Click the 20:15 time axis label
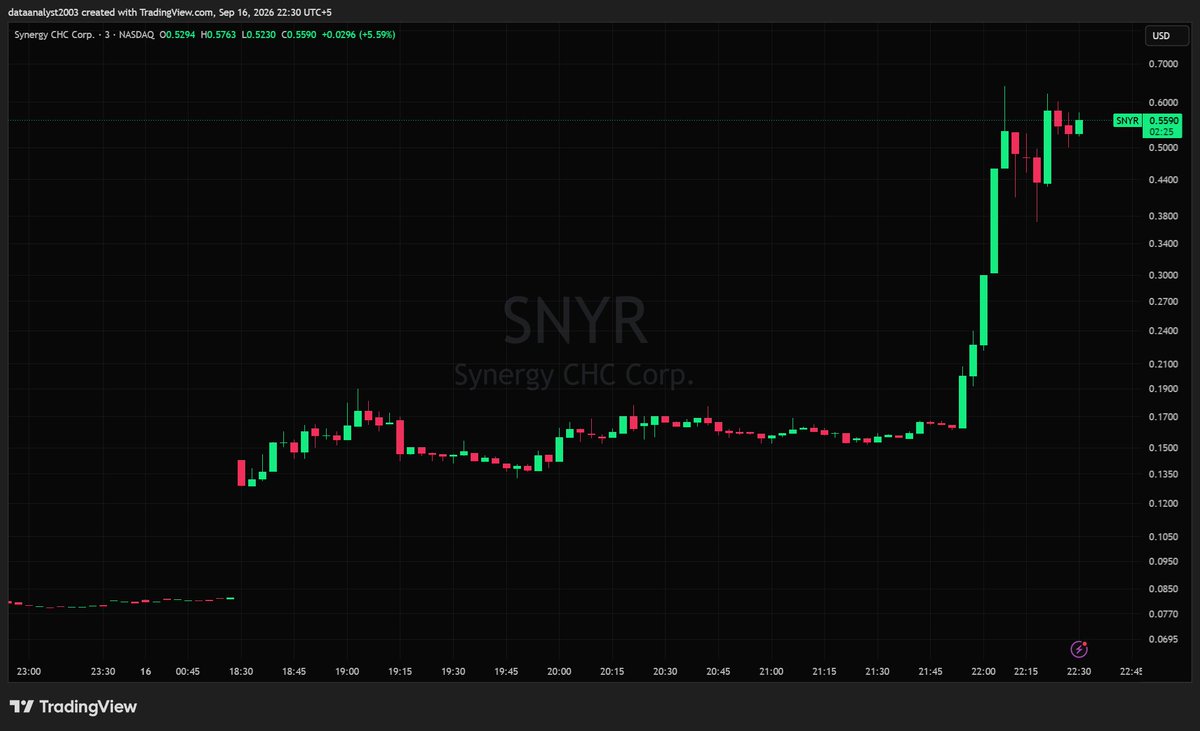The height and width of the screenshot is (731, 1200). [x=612, y=671]
